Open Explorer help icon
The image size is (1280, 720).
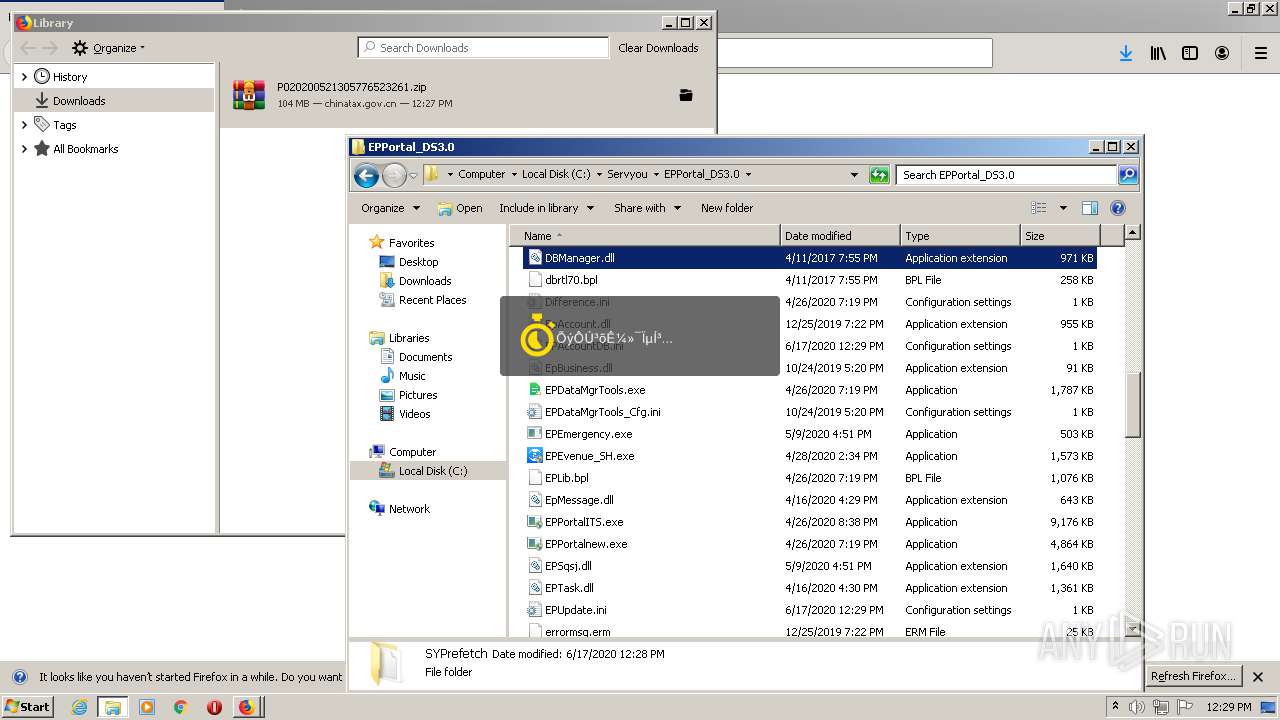[x=1118, y=208]
